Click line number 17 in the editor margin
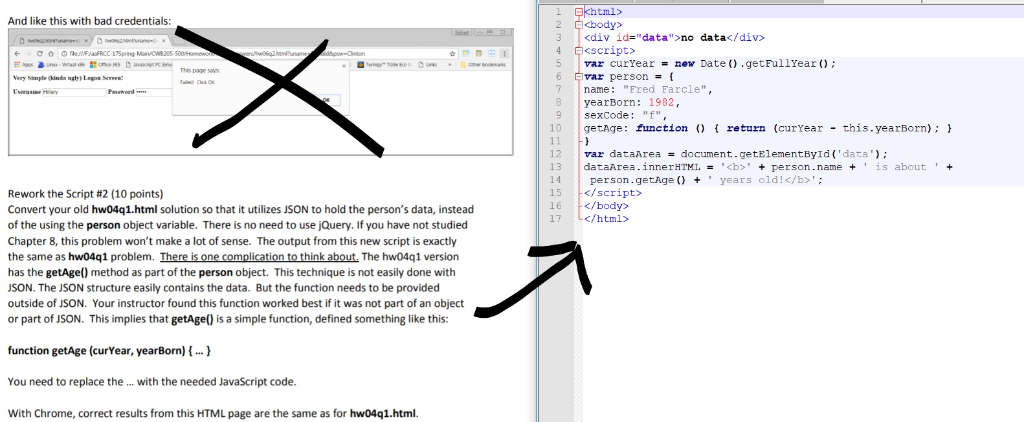 [555, 219]
